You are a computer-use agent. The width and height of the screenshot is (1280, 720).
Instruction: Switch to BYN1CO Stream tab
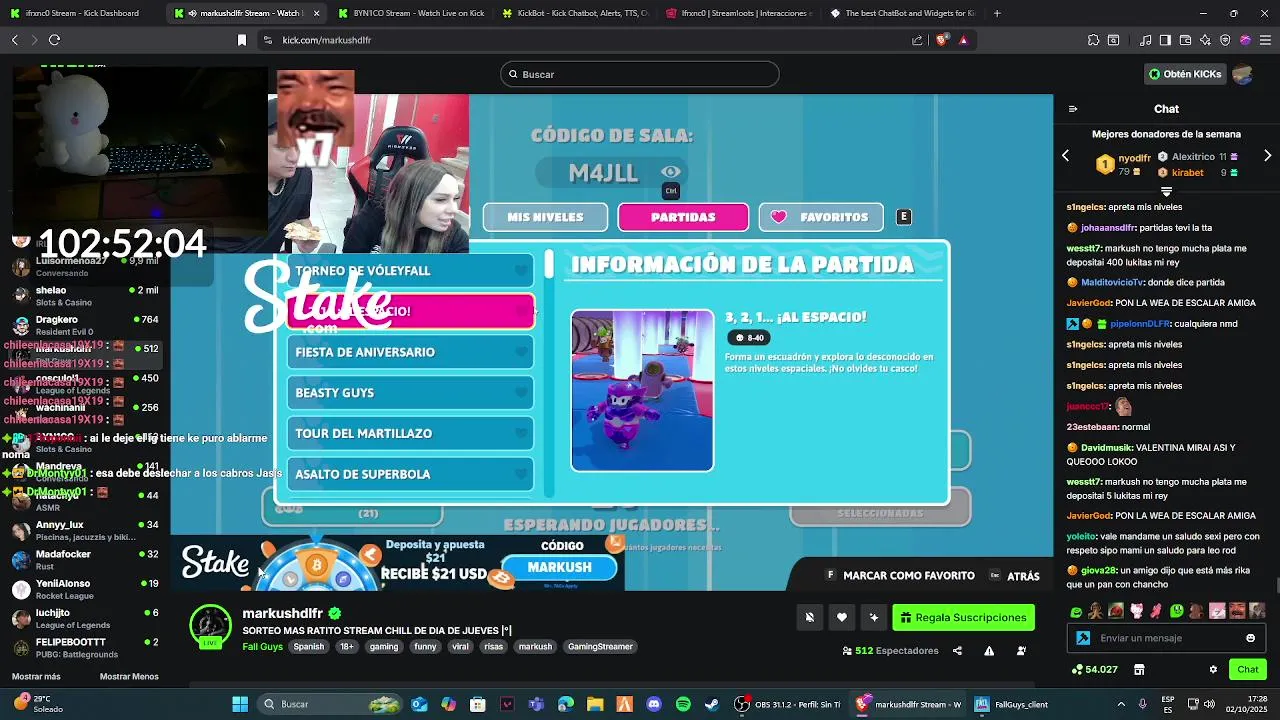pyautogui.click(x=411, y=13)
